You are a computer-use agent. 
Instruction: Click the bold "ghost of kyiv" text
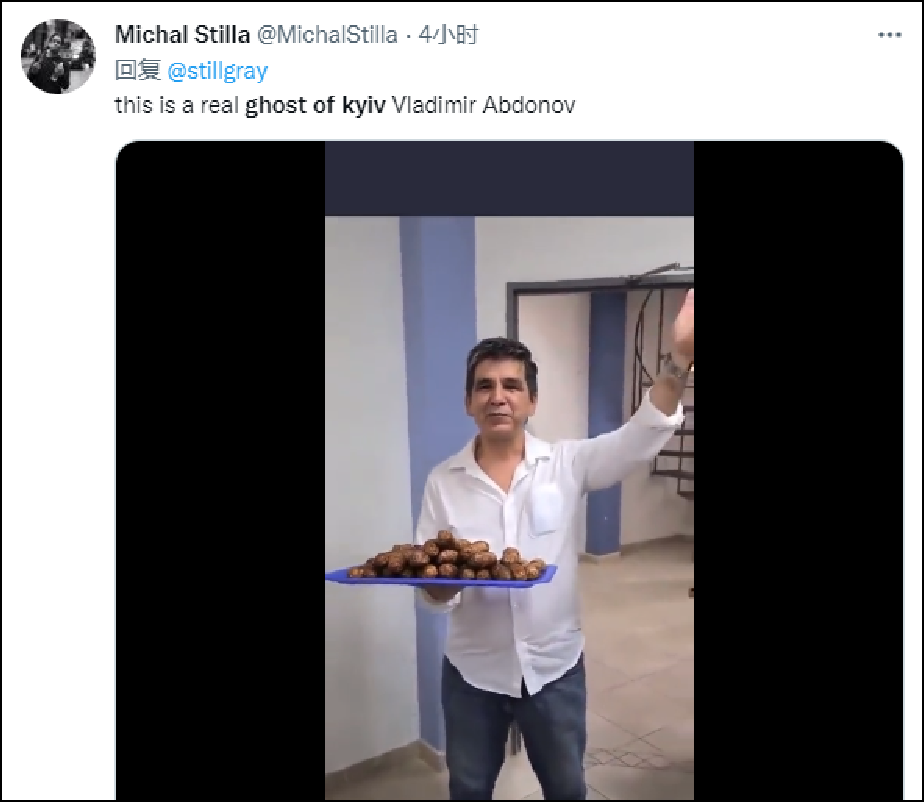point(308,105)
